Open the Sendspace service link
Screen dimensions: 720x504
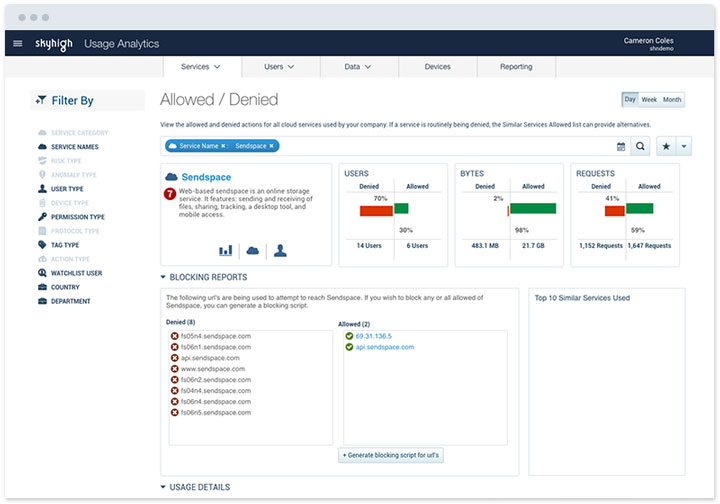(x=206, y=177)
